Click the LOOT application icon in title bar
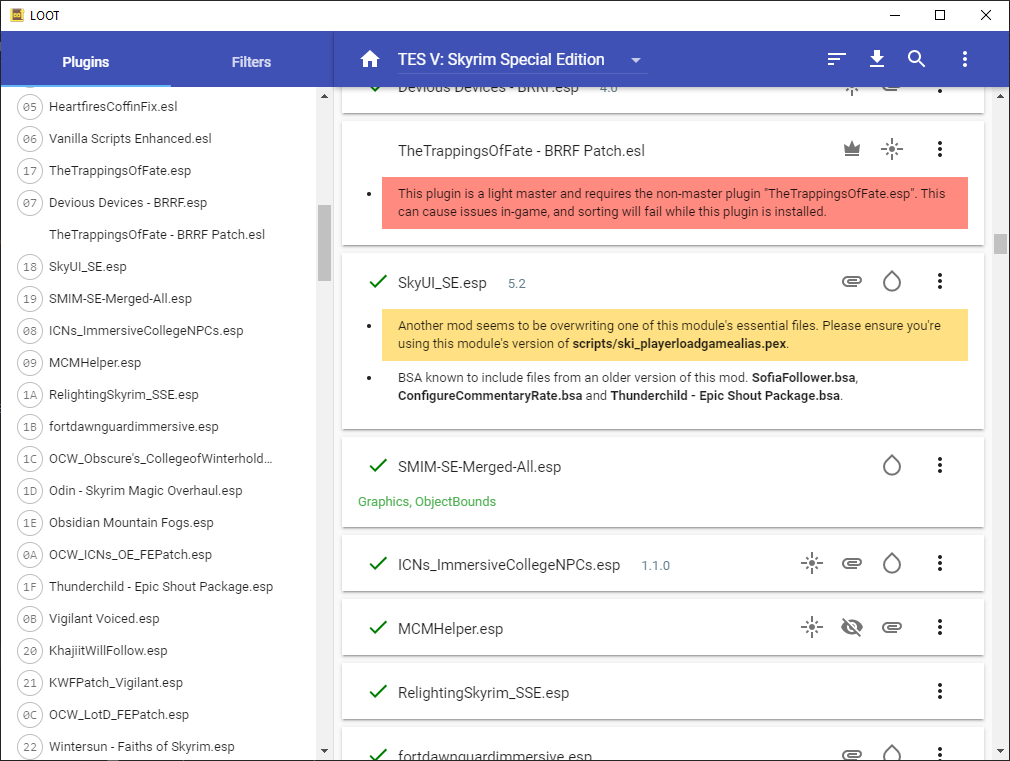The image size is (1010, 761). pos(17,15)
